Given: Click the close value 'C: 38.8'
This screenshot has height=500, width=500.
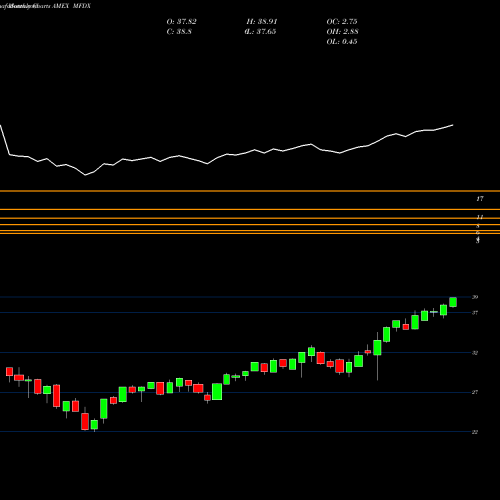Looking at the screenshot, I should pos(179,32).
